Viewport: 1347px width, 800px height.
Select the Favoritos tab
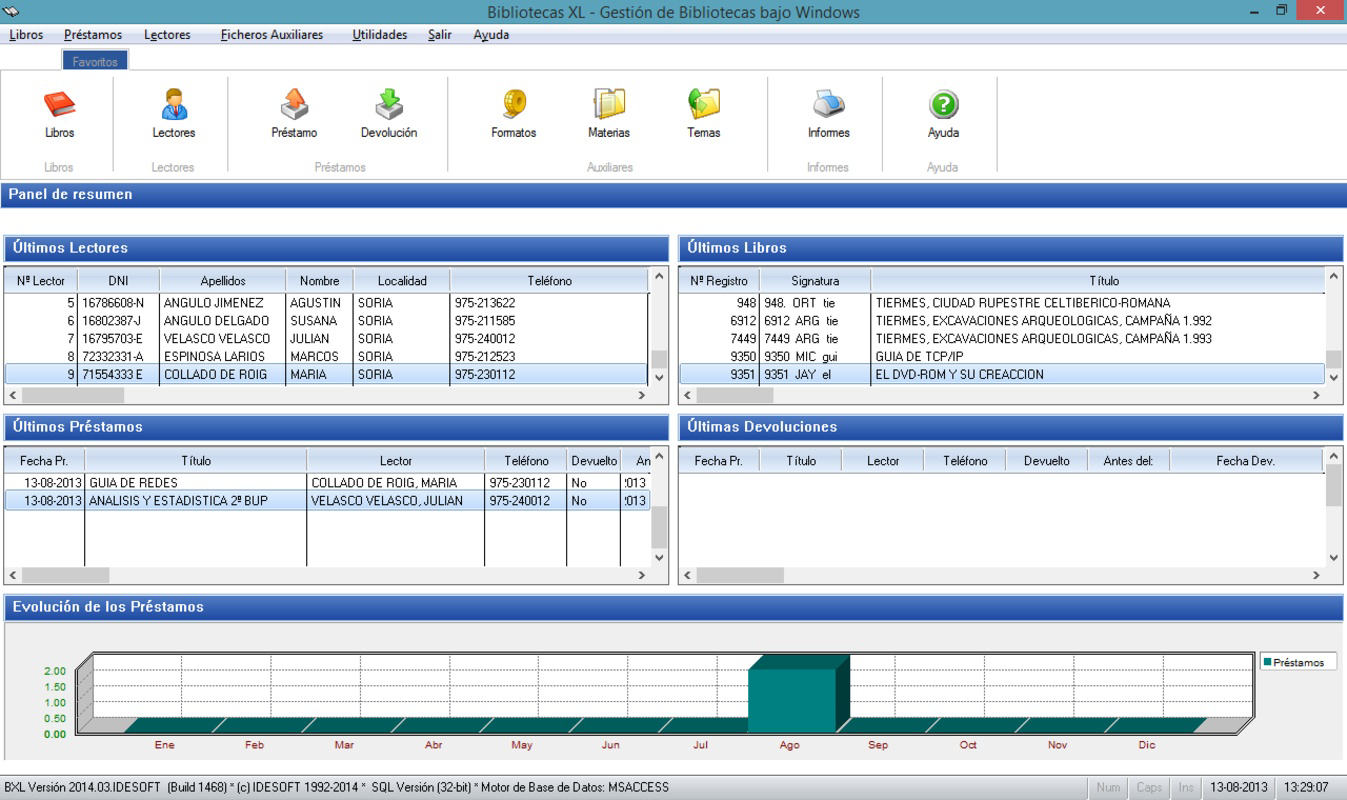(x=96, y=61)
